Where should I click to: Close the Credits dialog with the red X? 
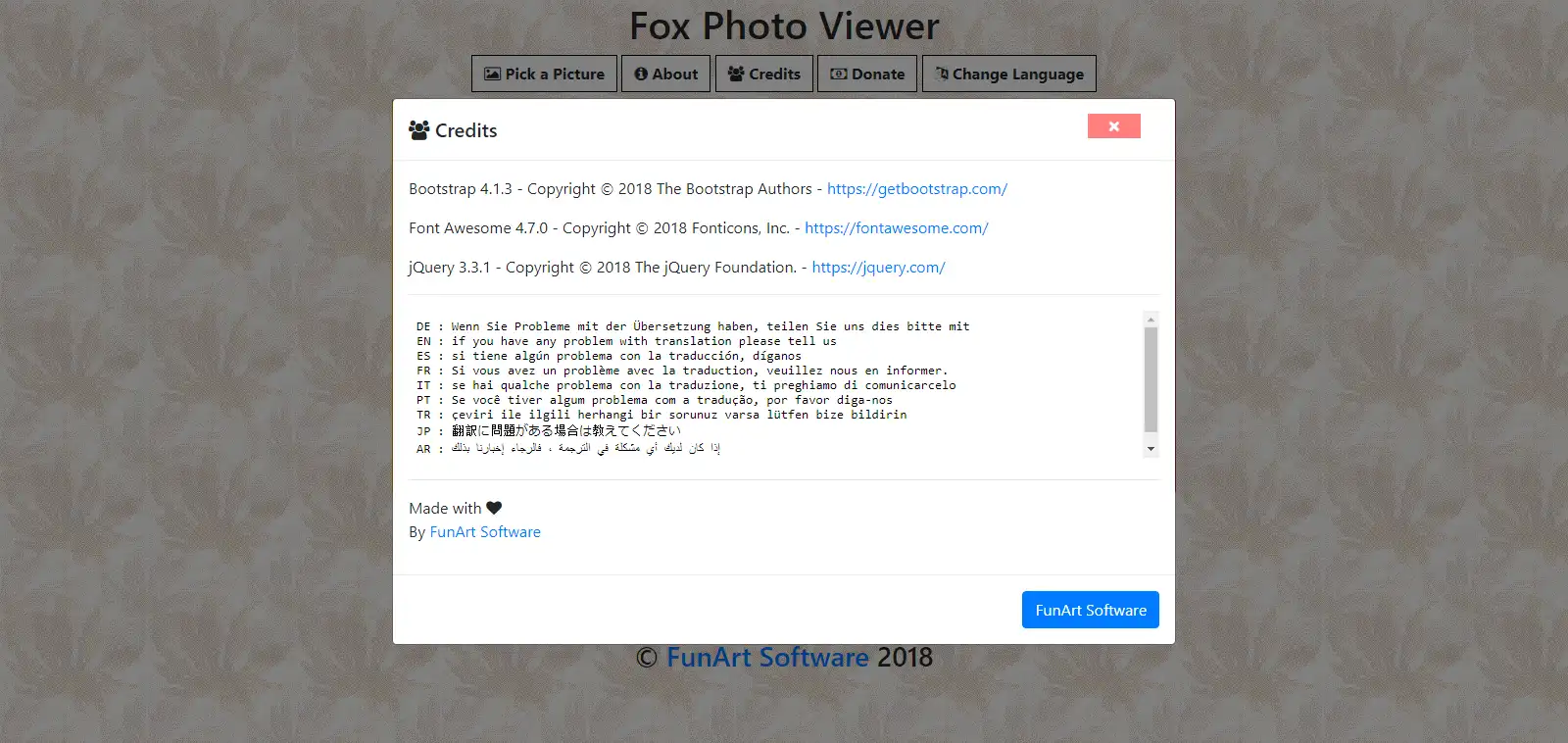coord(1114,126)
